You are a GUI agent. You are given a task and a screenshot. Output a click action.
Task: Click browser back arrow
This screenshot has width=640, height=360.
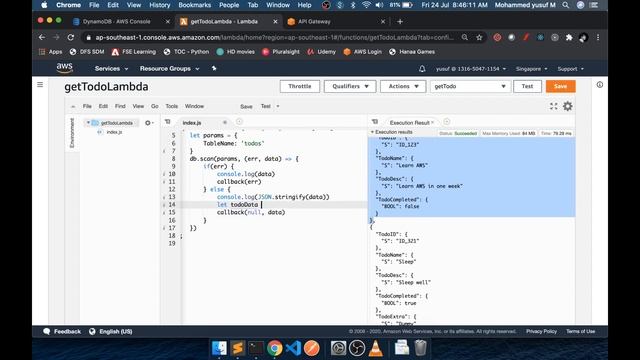(x=42, y=37)
